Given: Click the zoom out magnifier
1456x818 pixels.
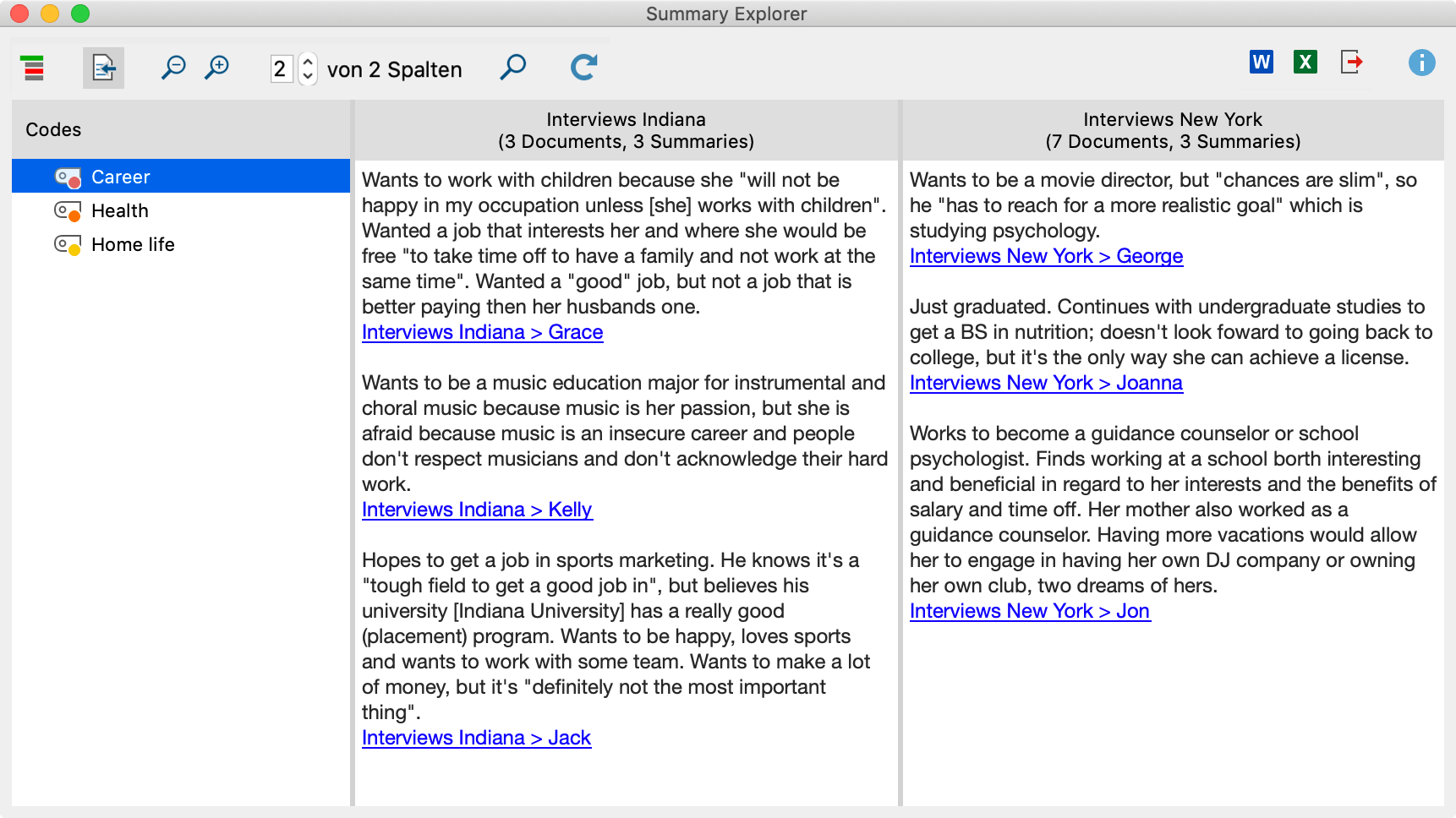Looking at the screenshot, I should pos(173,68).
